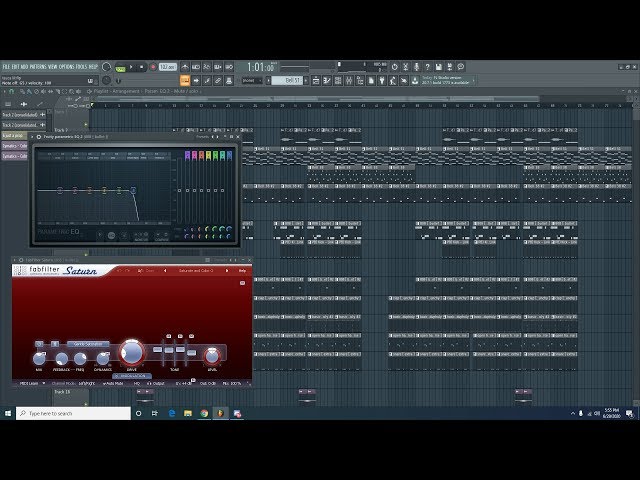Open FabFilter Saturn window menu arrow
The image size is (640, 480).
[x=15, y=260]
